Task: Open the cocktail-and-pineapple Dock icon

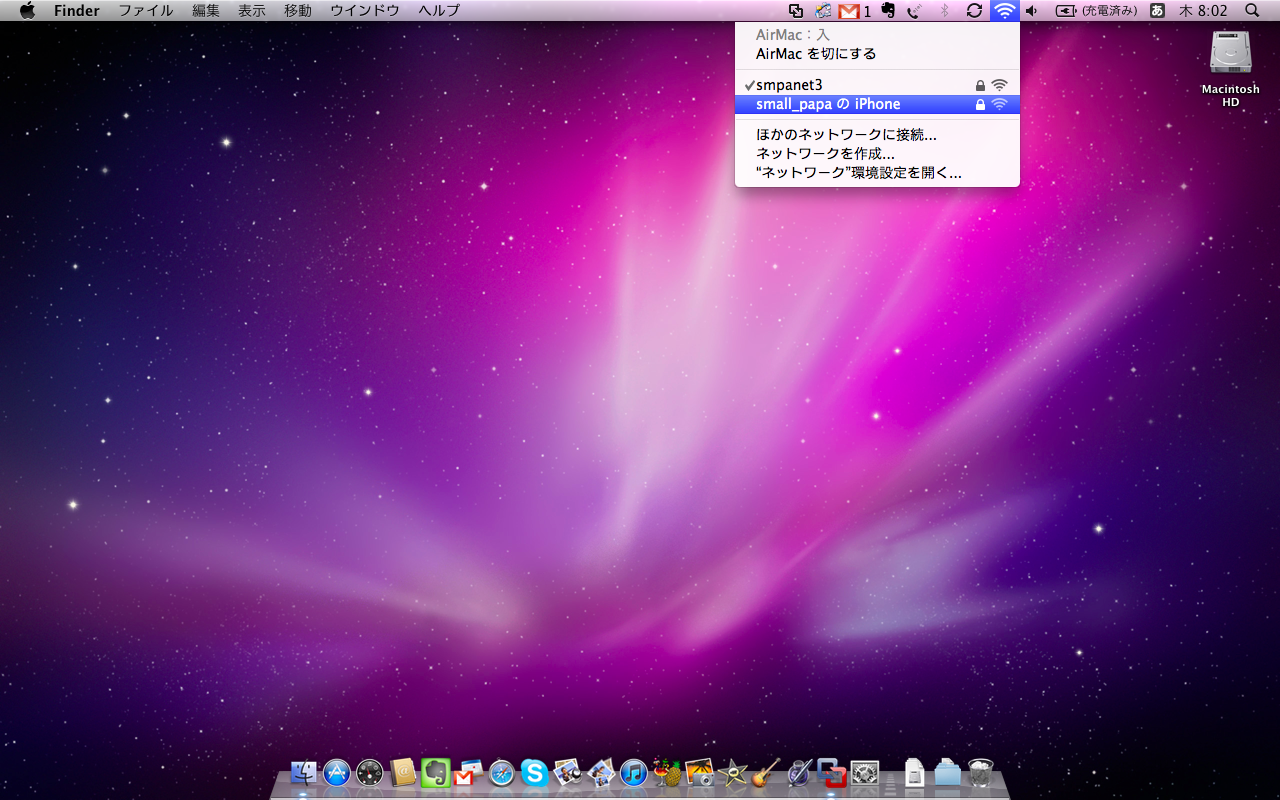Action: [666, 772]
